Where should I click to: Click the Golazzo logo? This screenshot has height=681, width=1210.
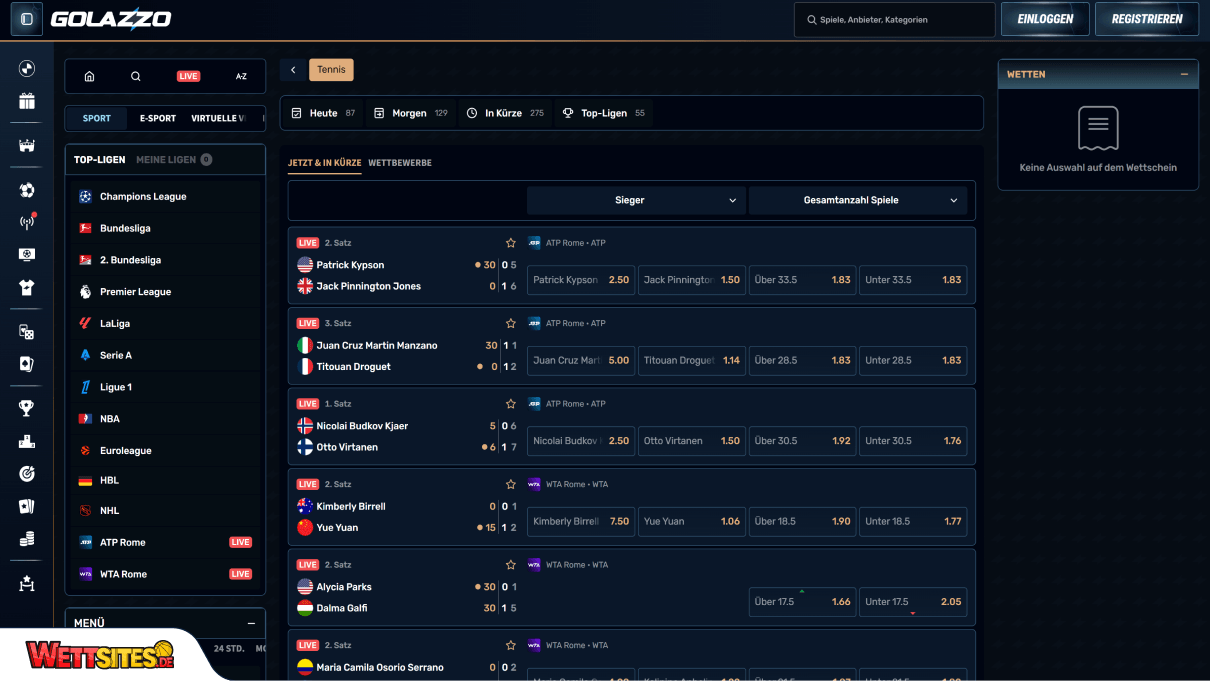[111, 19]
